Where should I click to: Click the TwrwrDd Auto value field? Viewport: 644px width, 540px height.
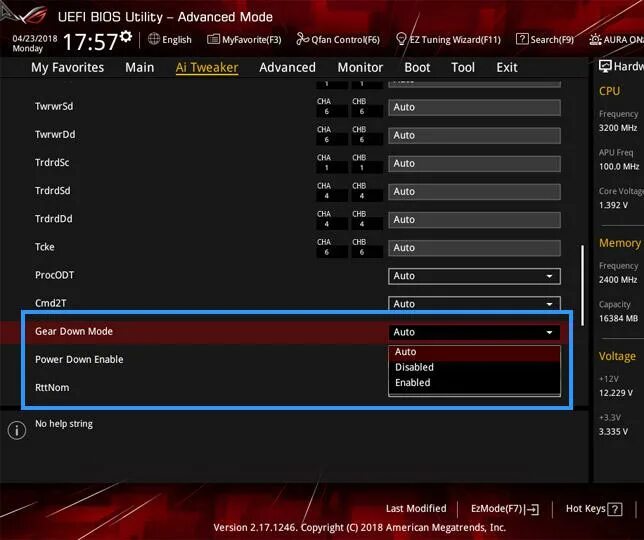click(474, 136)
